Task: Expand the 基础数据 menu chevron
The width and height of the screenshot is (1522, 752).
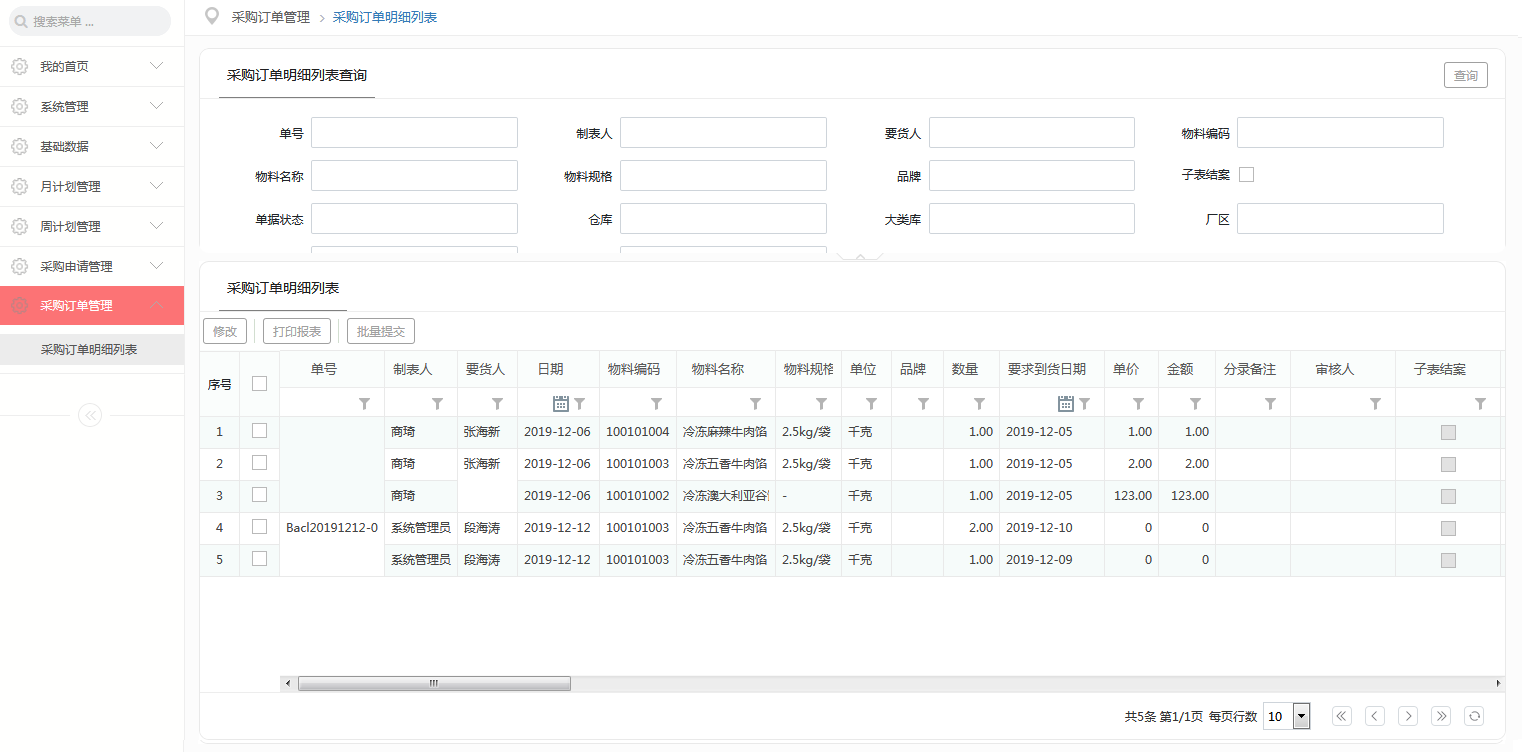Action: point(157,145)
